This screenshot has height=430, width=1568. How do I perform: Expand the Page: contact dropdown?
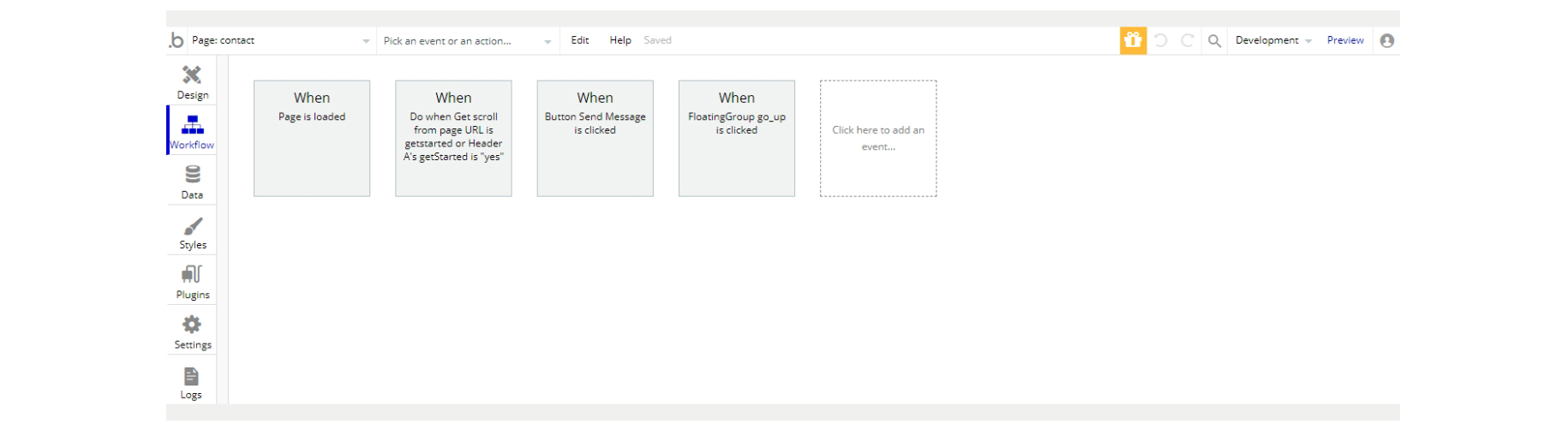(x=280, y=40)
